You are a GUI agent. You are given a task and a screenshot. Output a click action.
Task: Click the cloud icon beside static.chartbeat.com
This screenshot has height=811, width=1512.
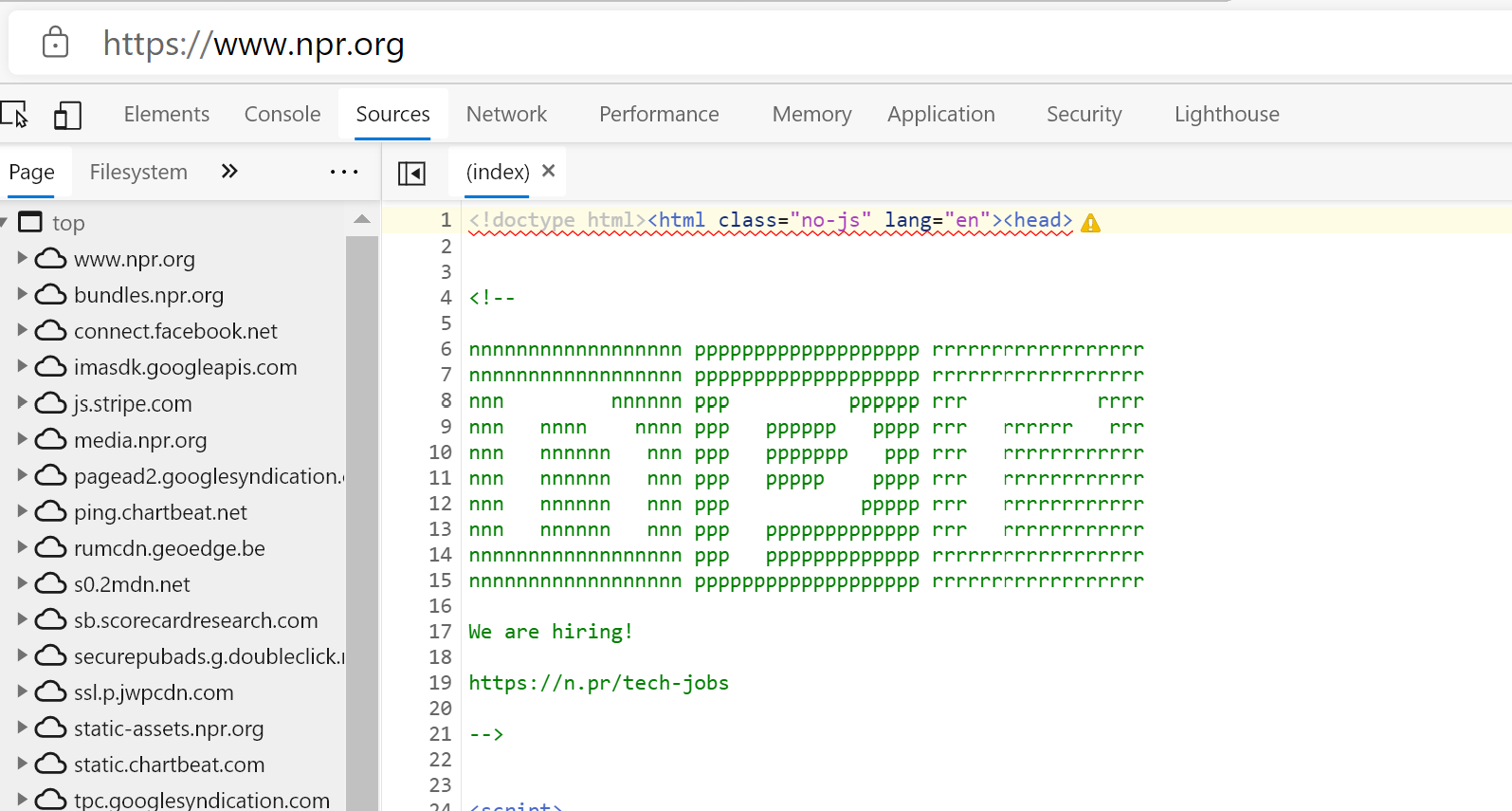(50, 765)
